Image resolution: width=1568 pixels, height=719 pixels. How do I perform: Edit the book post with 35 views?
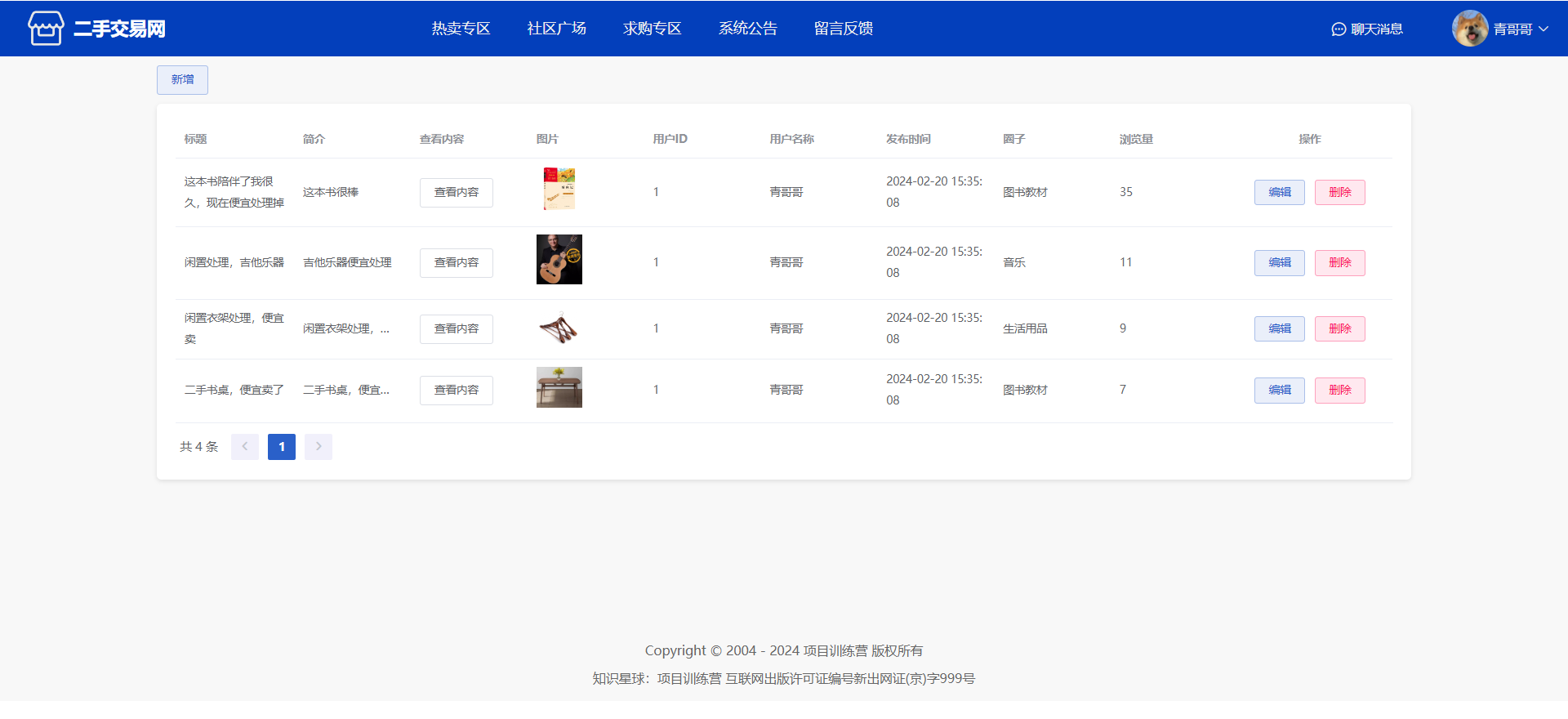(x=1280, y=193)
